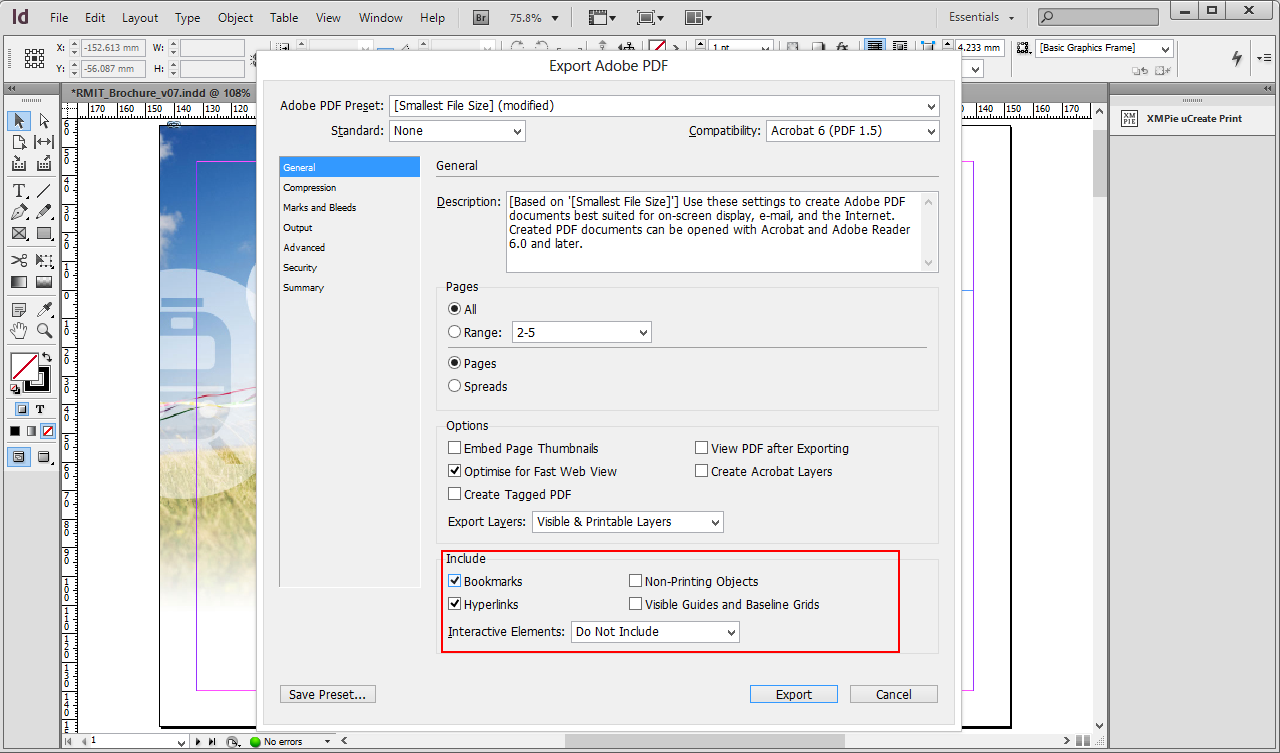The width and height of the screenshot is (1280, 753).
Task: Activate the Zoom tool
Action: 44,331
